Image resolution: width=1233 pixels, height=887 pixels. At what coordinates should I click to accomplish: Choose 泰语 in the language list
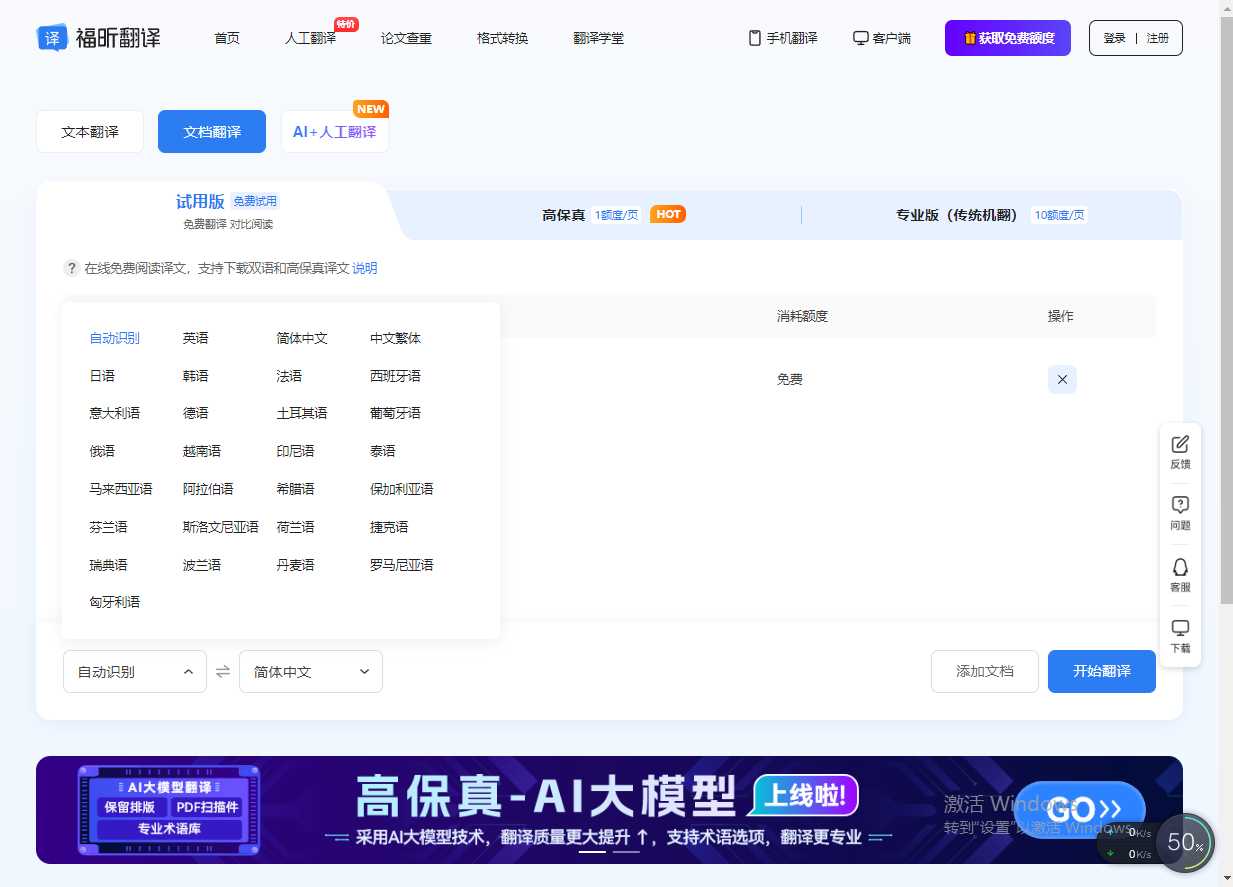pyautogui.click(x=383, y=451)
